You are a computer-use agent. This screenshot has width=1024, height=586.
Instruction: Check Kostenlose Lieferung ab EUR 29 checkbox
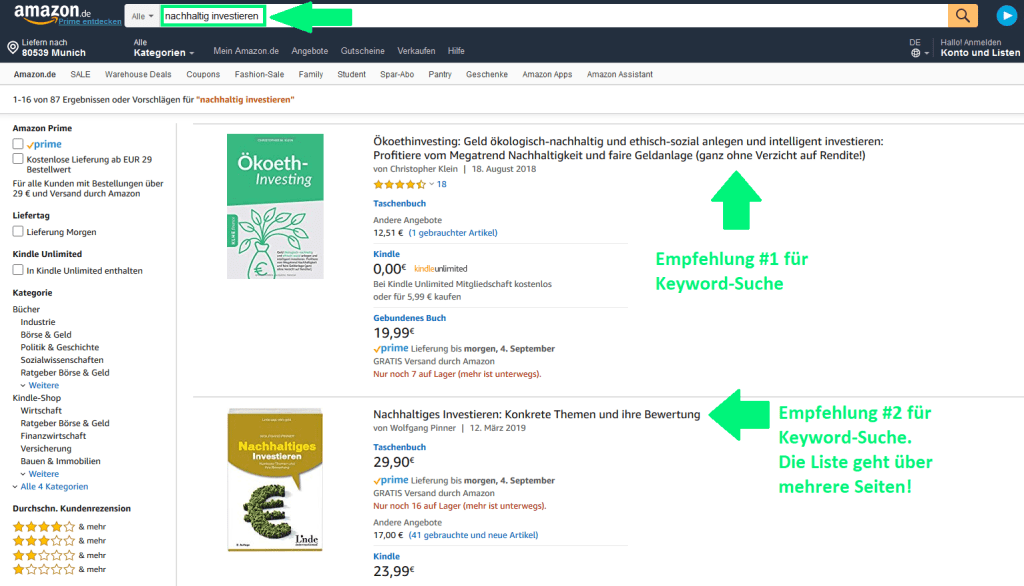18,159
